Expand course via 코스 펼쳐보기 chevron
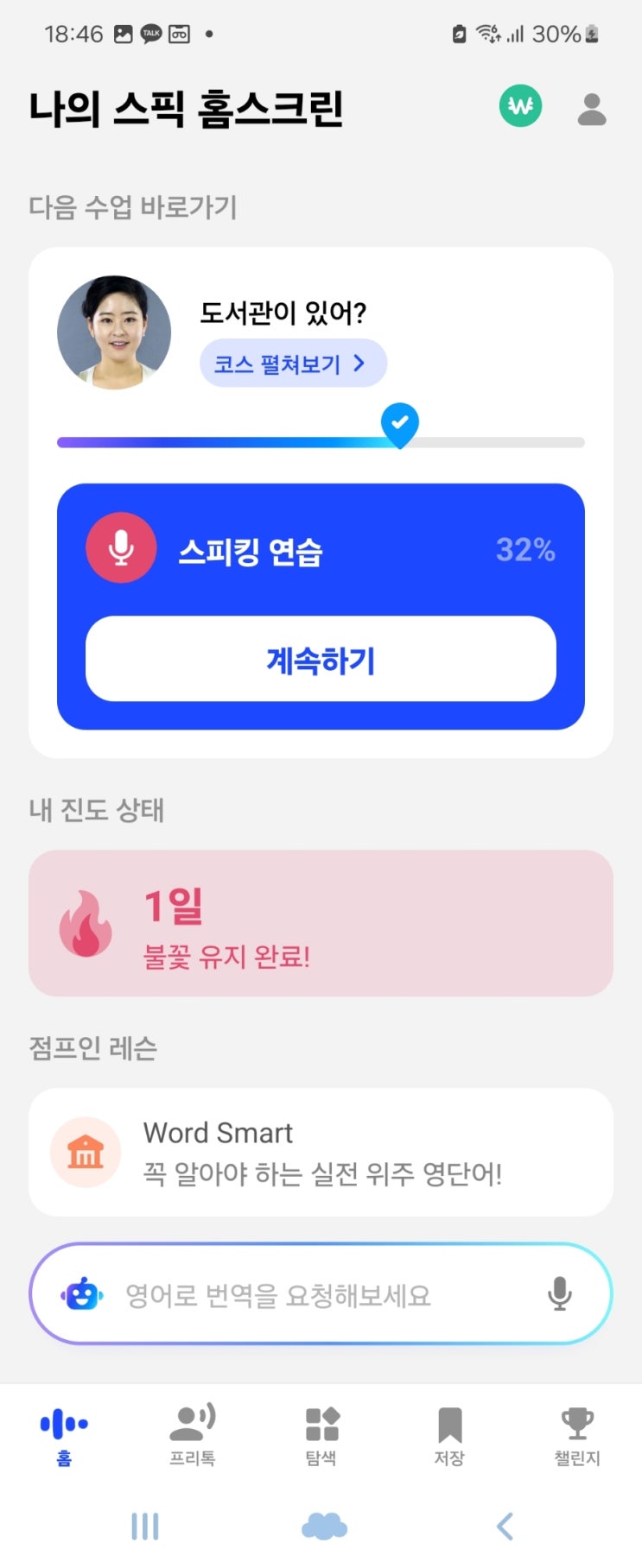The height and width of the screenshot is (1568, 642). 359,364
